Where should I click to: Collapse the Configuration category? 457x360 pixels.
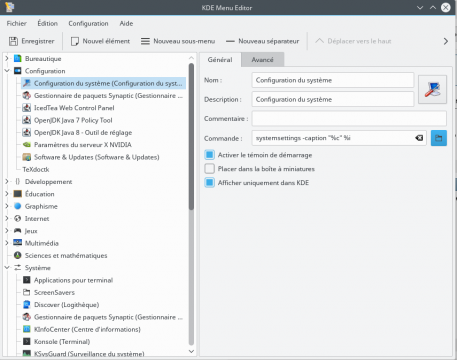7,71
